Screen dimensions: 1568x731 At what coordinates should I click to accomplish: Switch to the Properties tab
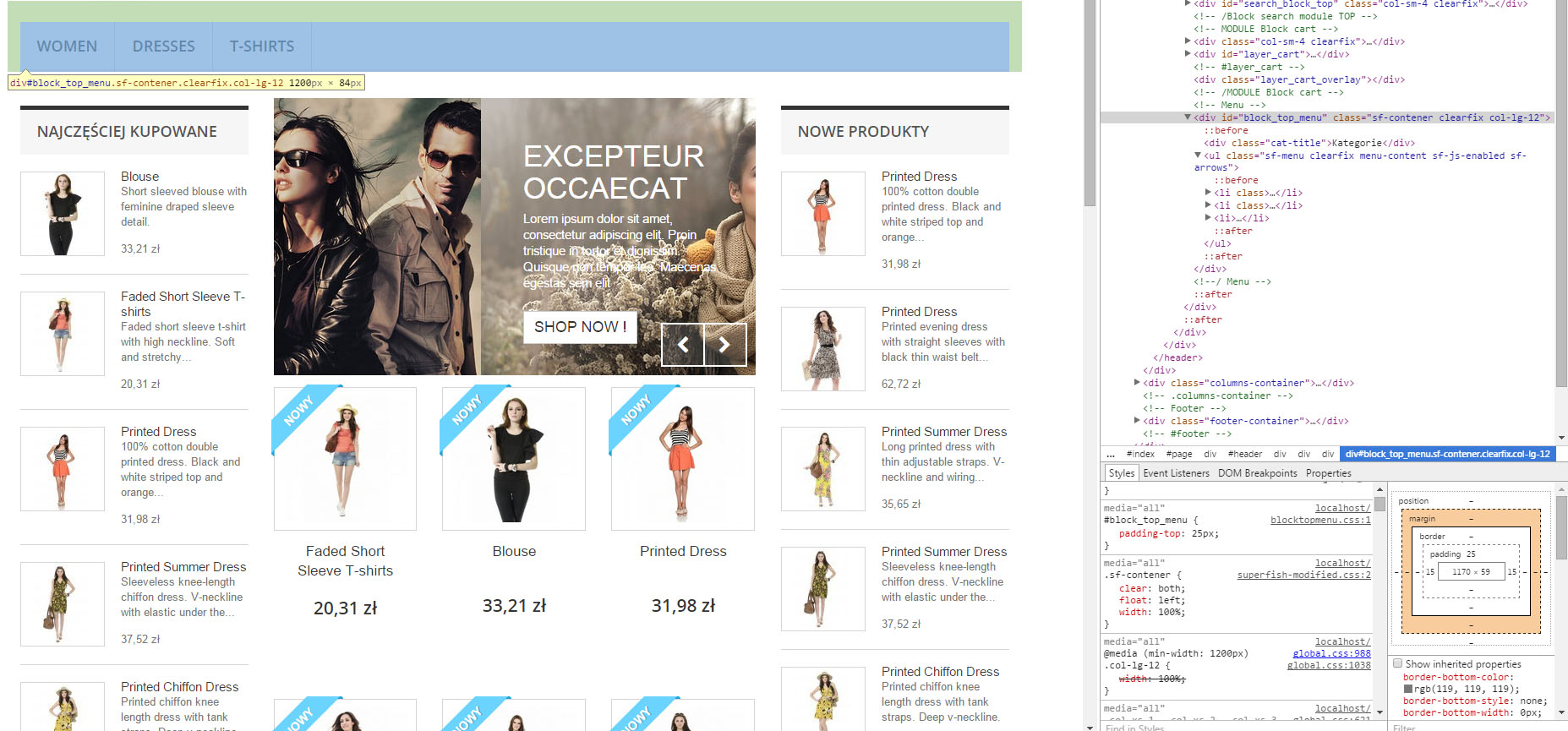[1328, 473]
